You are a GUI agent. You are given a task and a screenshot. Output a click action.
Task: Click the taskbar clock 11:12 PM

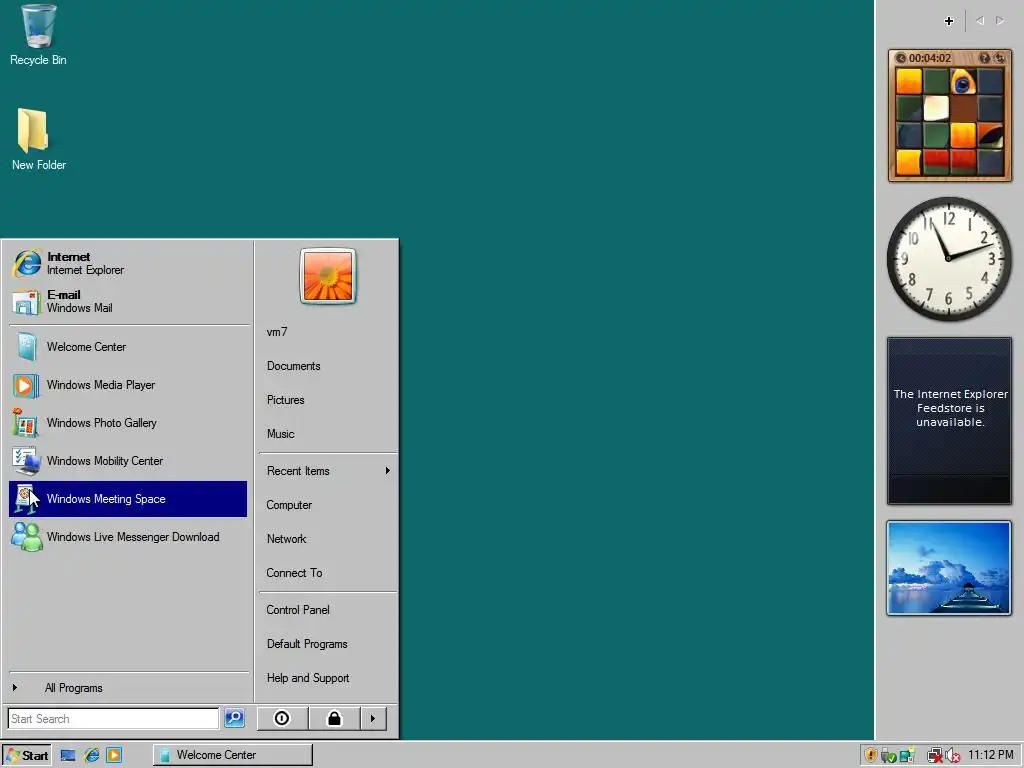pos(990,755)
